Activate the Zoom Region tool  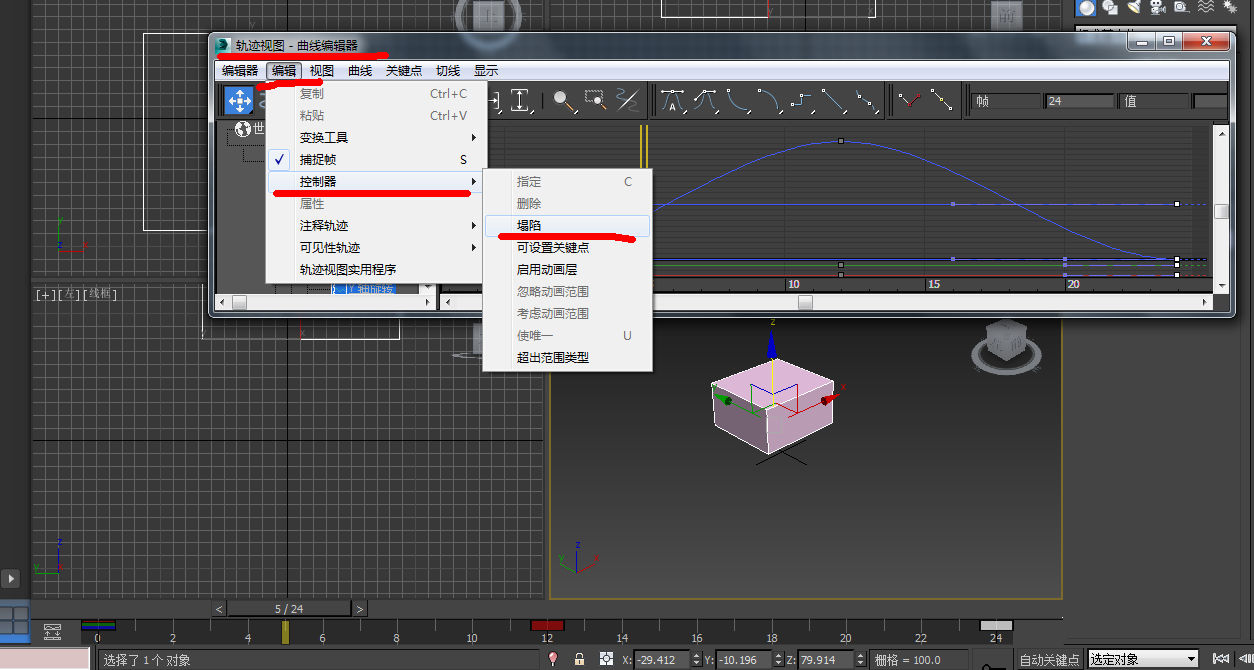tap(594, 100)
